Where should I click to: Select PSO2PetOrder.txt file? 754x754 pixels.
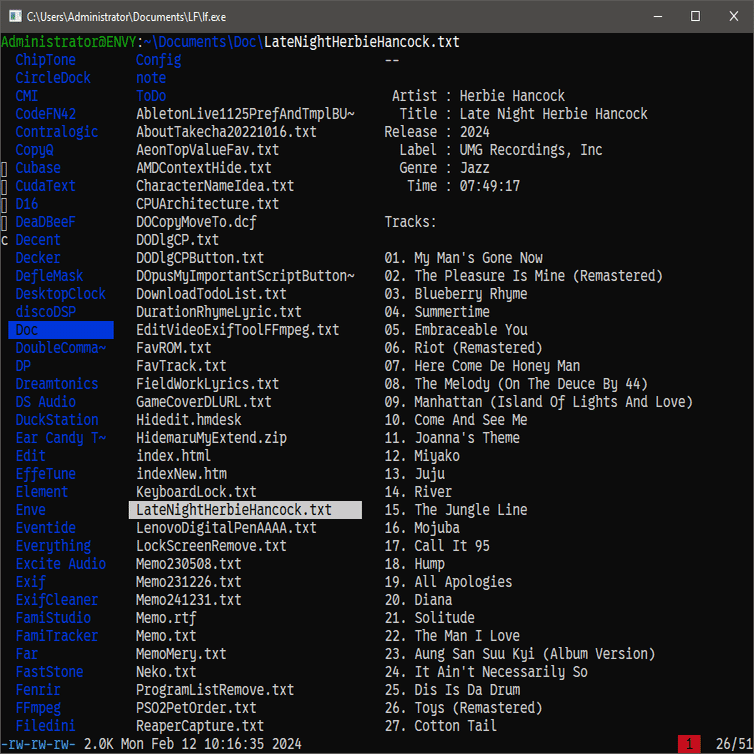click(196, 708)
